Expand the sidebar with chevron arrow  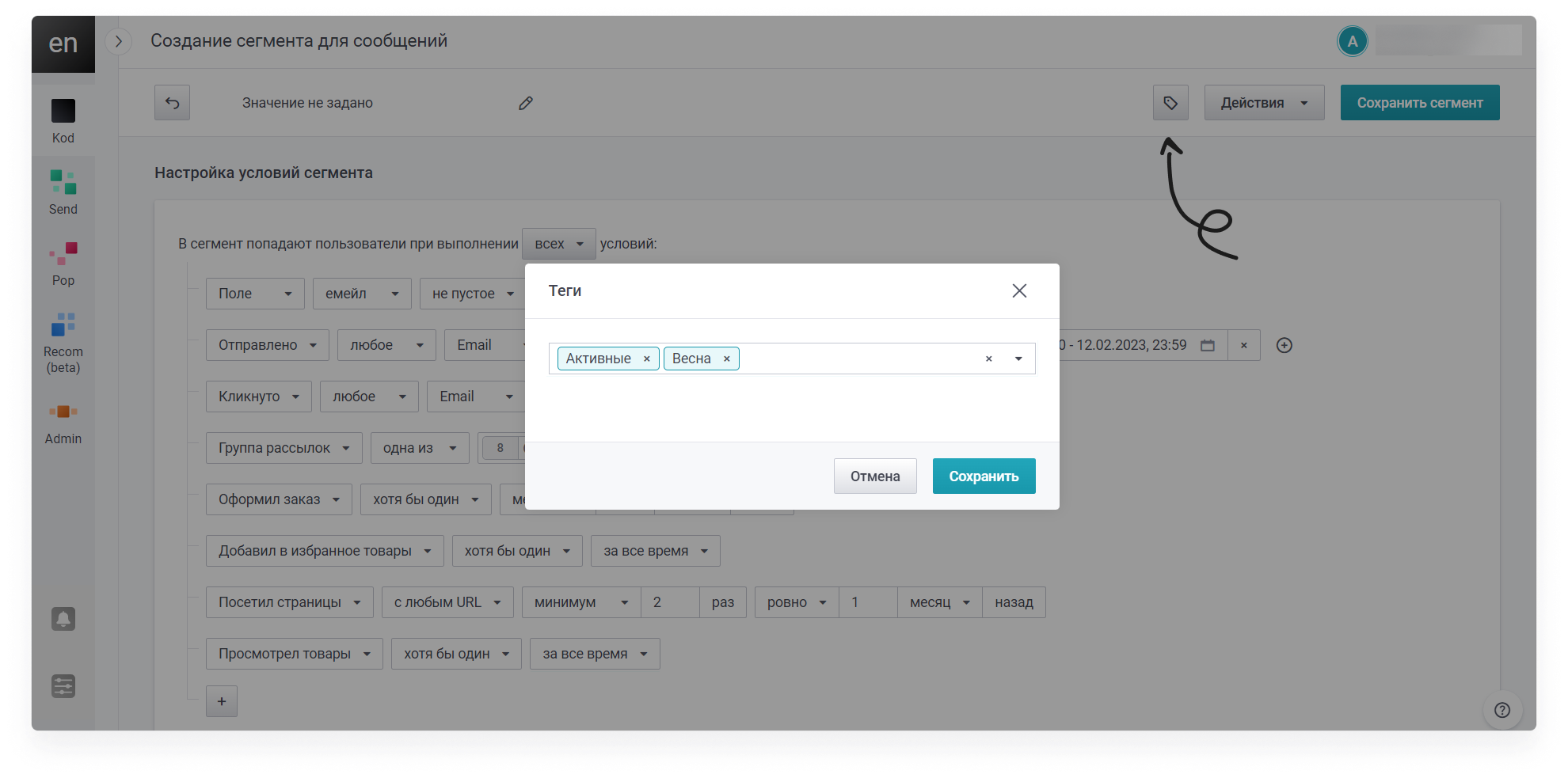[118, 41]
